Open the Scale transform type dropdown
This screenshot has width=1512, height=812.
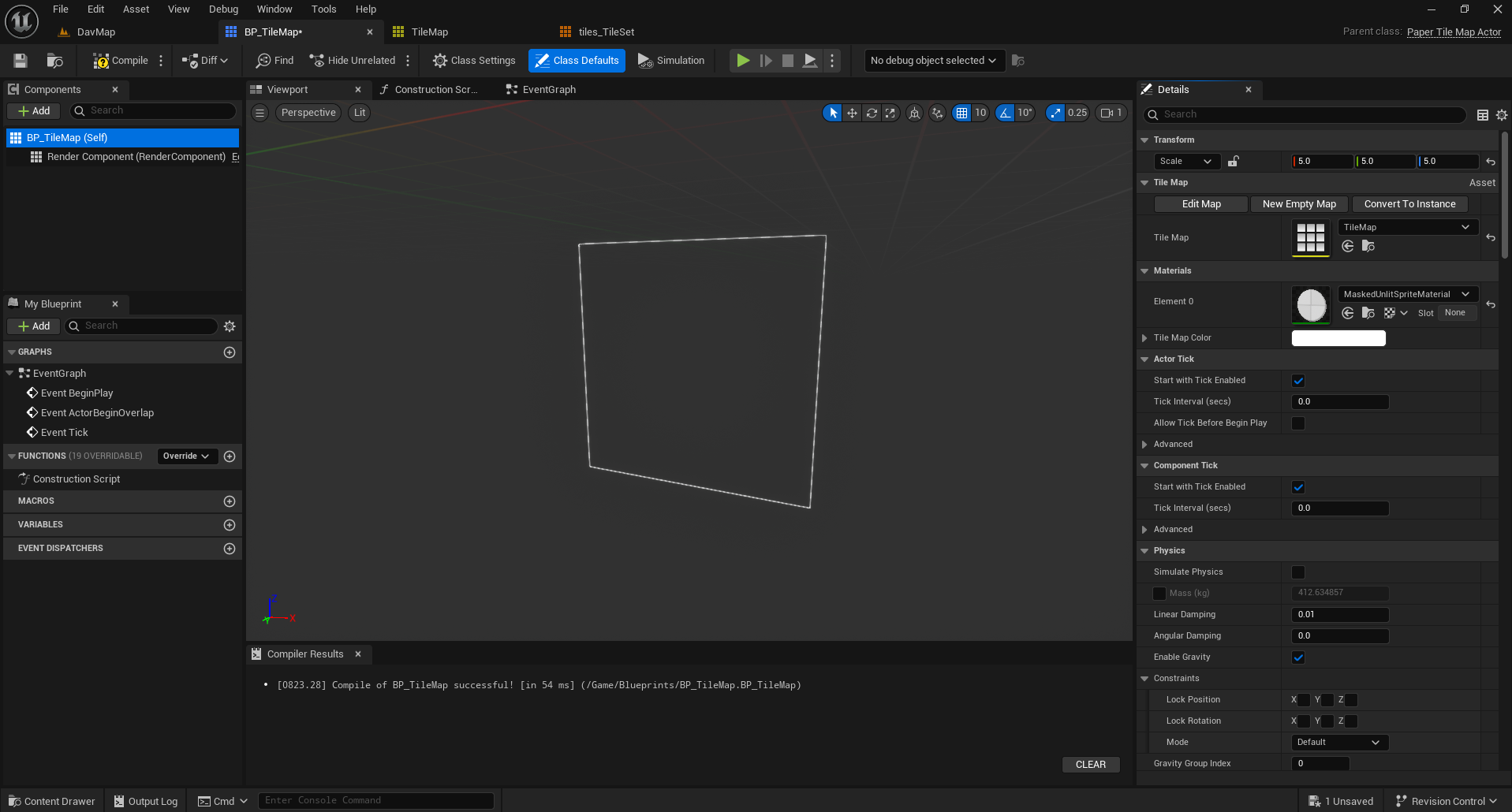click(1186, 162)
